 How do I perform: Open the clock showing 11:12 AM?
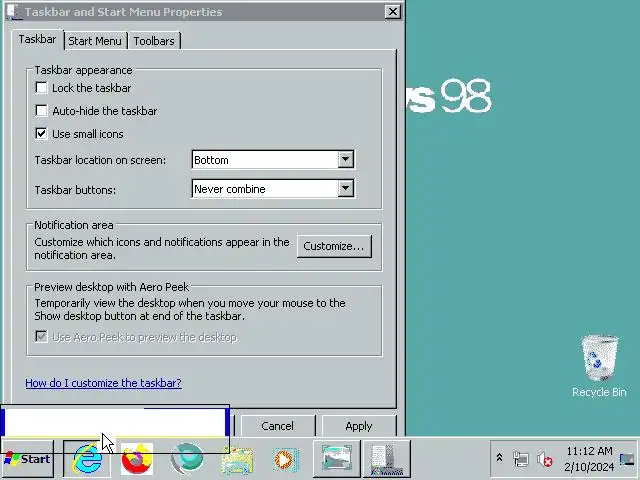(x=589, y=459)
